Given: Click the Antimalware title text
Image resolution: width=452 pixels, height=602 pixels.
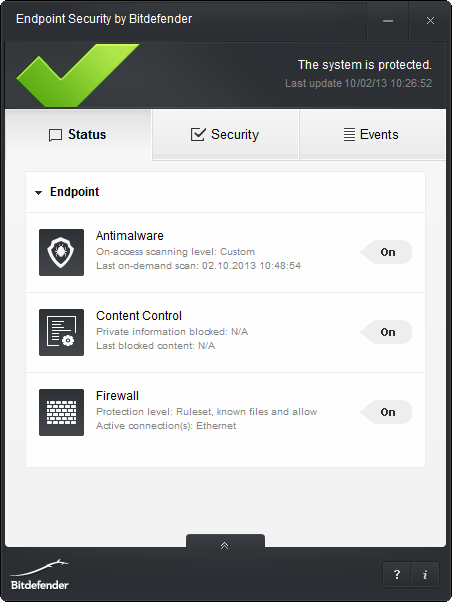Looking at the screenshot, I should tap(130, 235).
